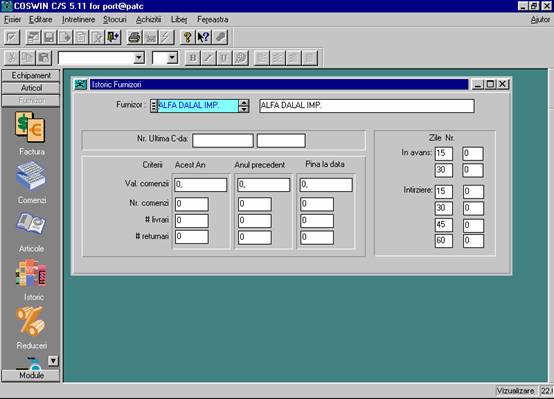554x399 pixels.
Task: Toggle Bold formatting button
Action: point(193,58)
